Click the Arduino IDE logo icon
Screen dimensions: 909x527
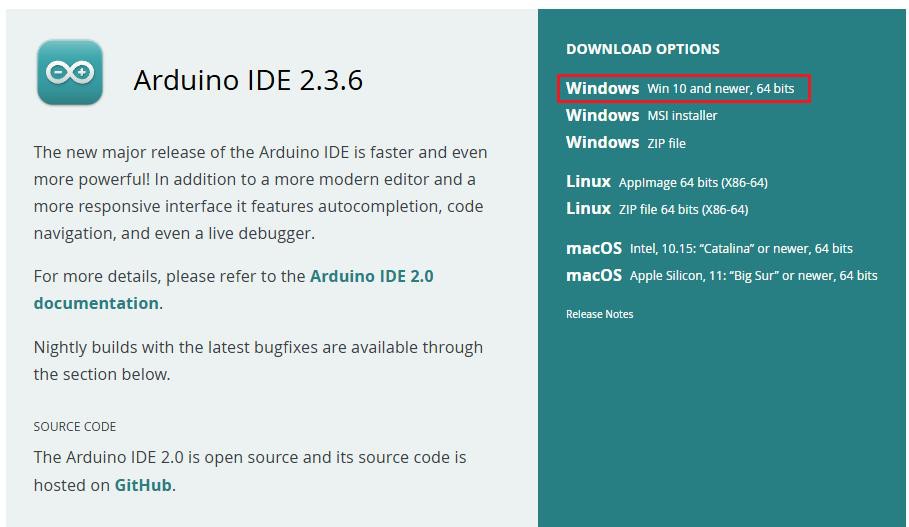tap(70, 72)
